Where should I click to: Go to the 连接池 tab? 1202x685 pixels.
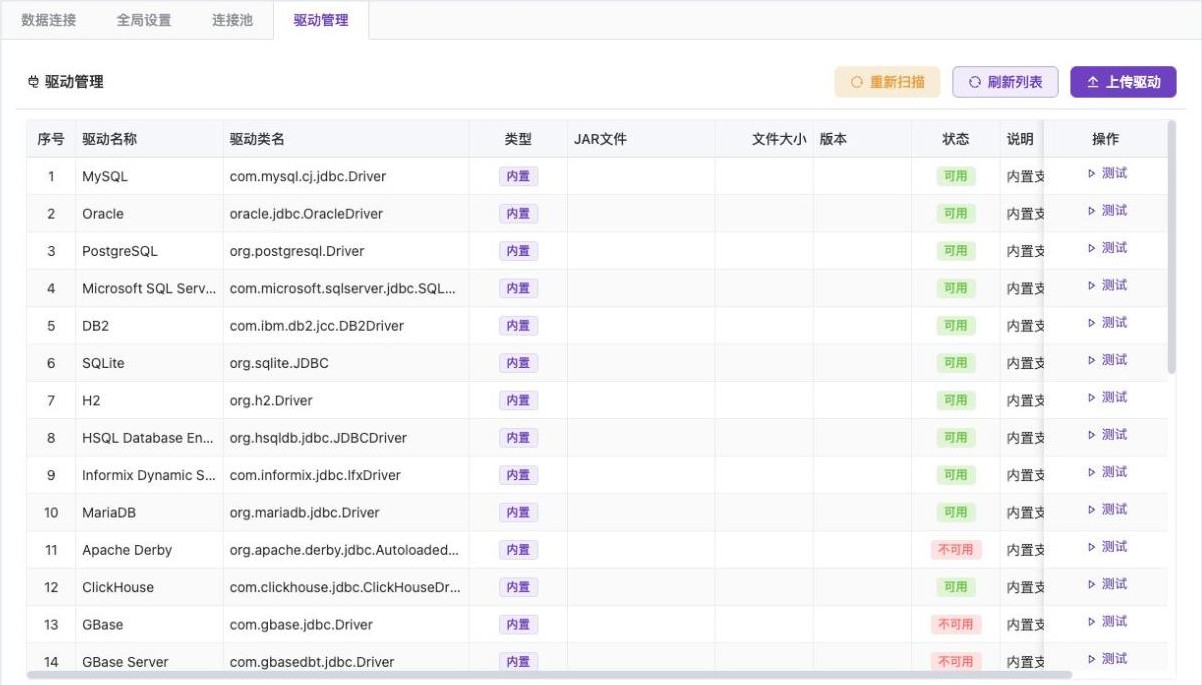[x=232, y=20]
